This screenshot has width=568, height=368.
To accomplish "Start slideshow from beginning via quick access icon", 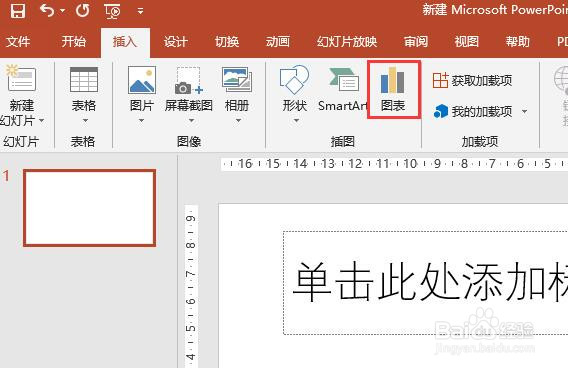I will click(x=112, y=11).
